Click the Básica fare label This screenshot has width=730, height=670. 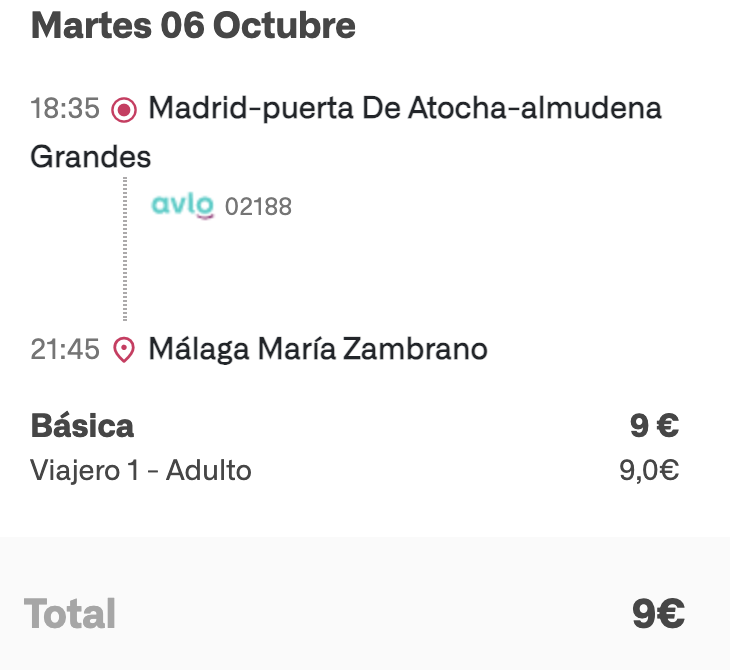pos(82,426)
